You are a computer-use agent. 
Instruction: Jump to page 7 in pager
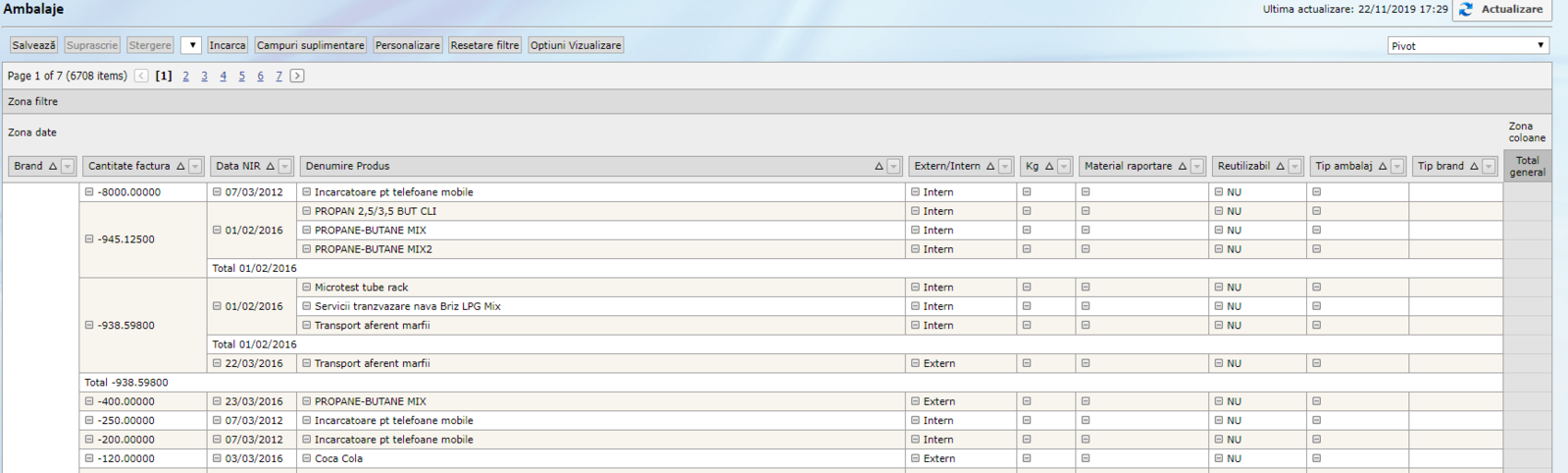tap(278, 76)
